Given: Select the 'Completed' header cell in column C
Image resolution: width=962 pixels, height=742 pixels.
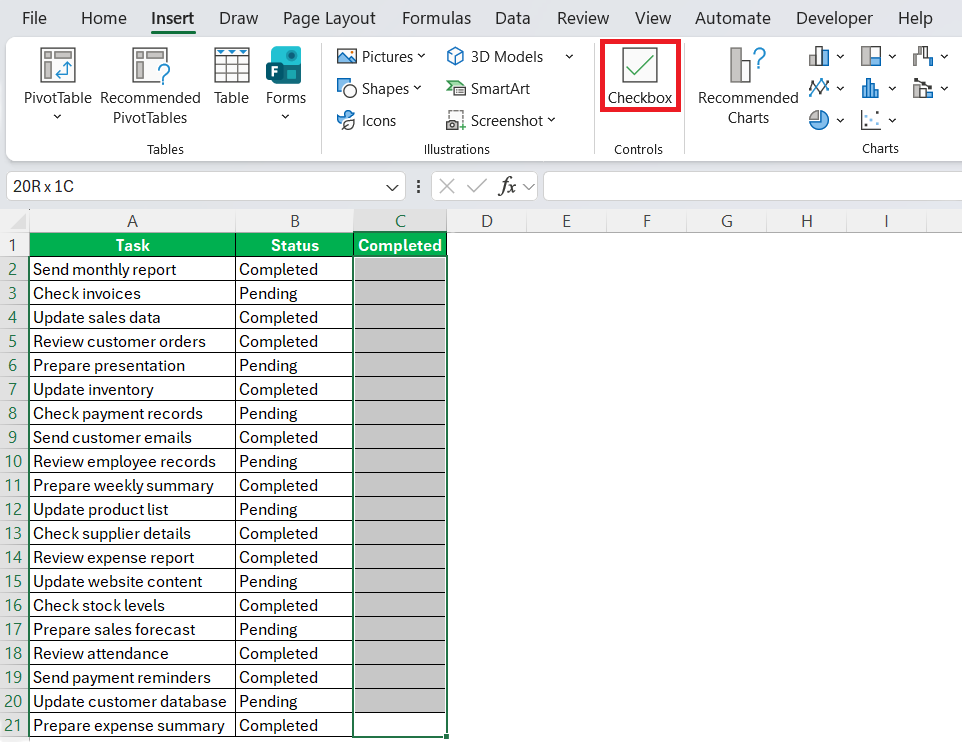Looking at the screenshot, I should (x=400, y=245).
